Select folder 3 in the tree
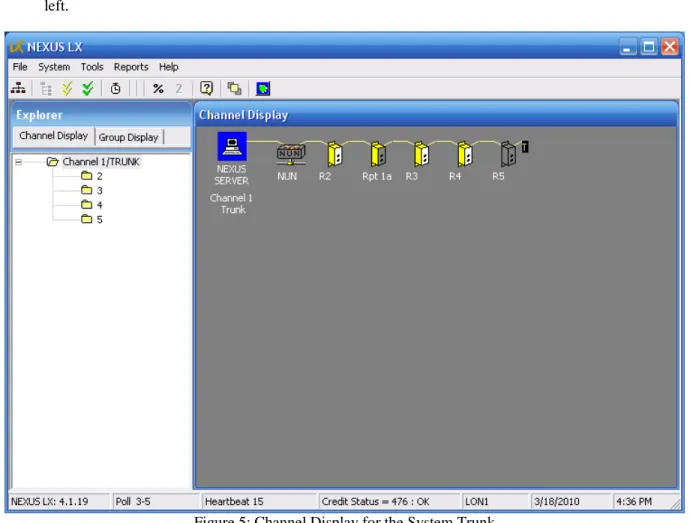This screenshot has width=690, height=523. (92, 191)
